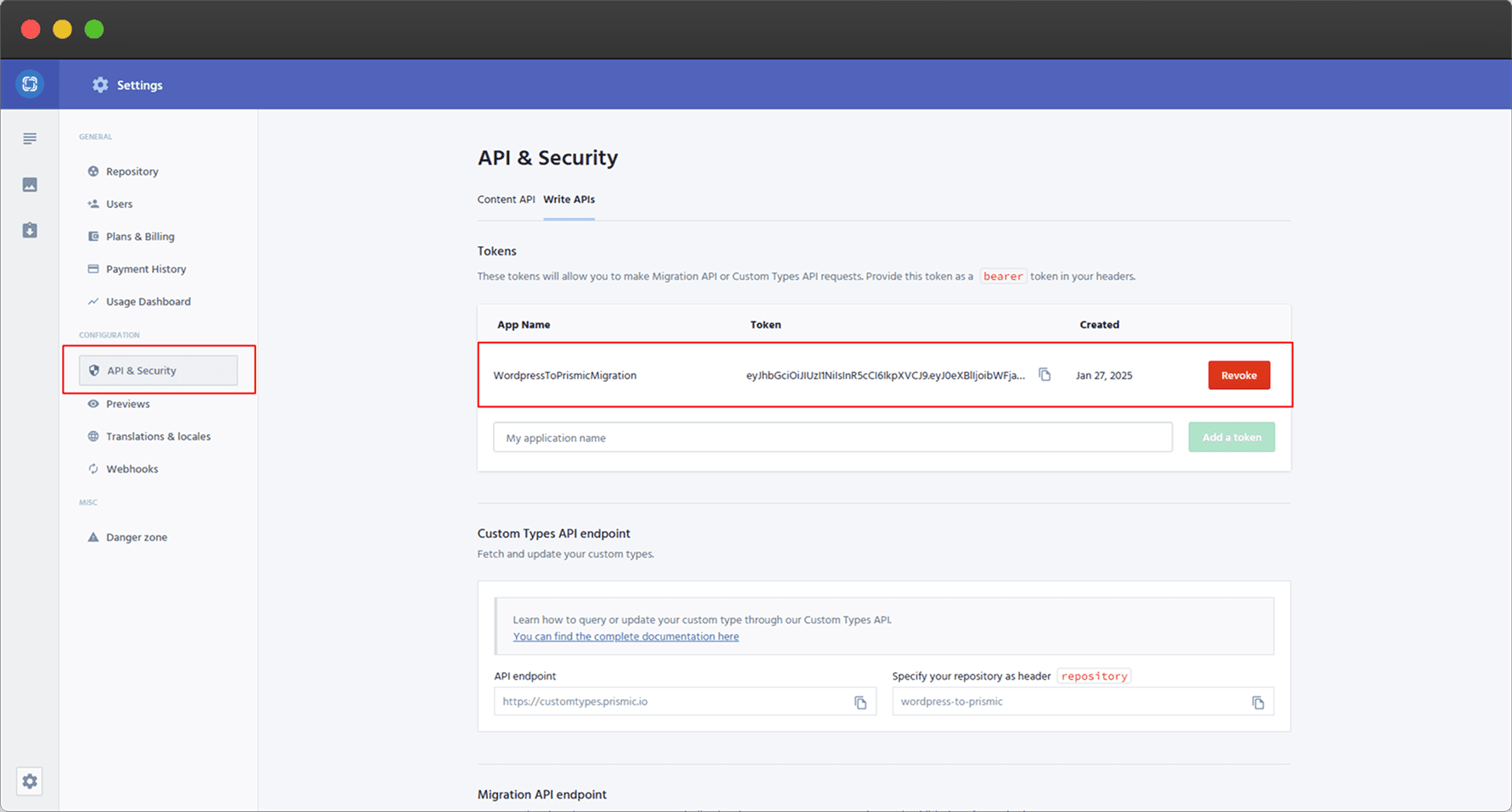Open Repository settings
The height and width of the screenshot is (812, 1512).
pos(132,171)
